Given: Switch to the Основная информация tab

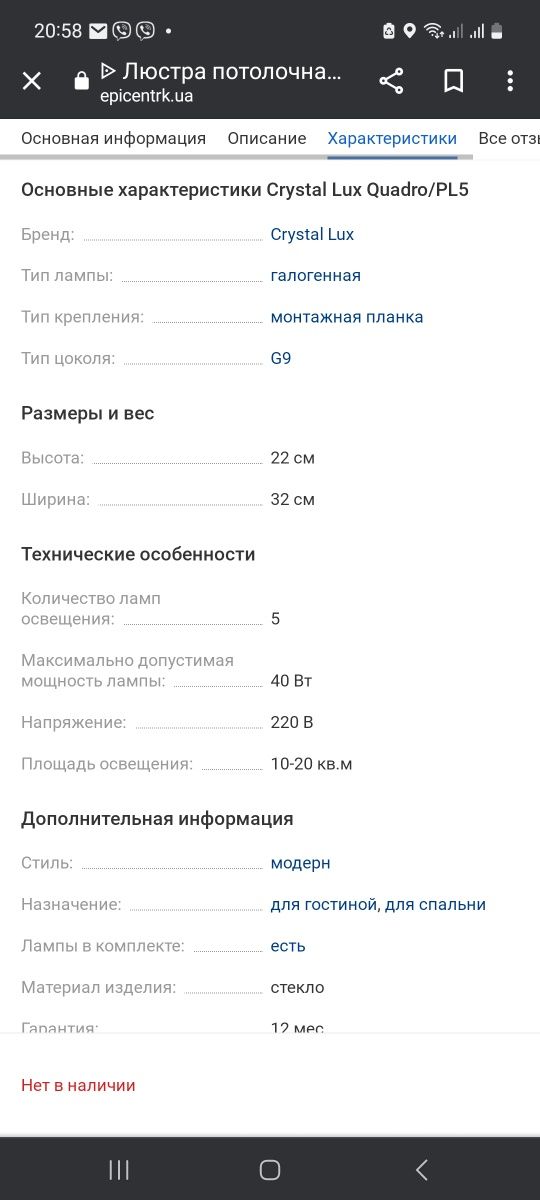Looking at the screenshot, I should click(113, 138).
